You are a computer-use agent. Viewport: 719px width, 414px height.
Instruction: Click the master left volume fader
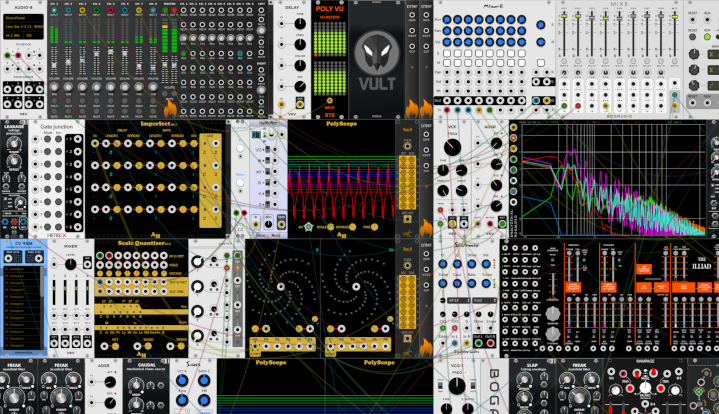[166, 66]
